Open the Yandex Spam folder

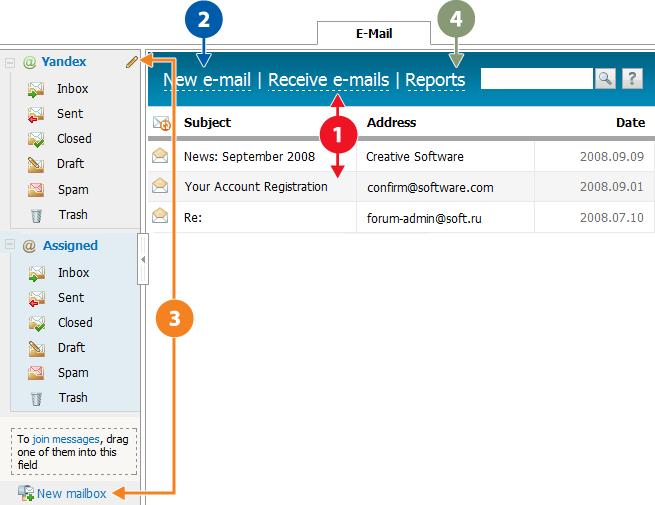tap(72, 189)
